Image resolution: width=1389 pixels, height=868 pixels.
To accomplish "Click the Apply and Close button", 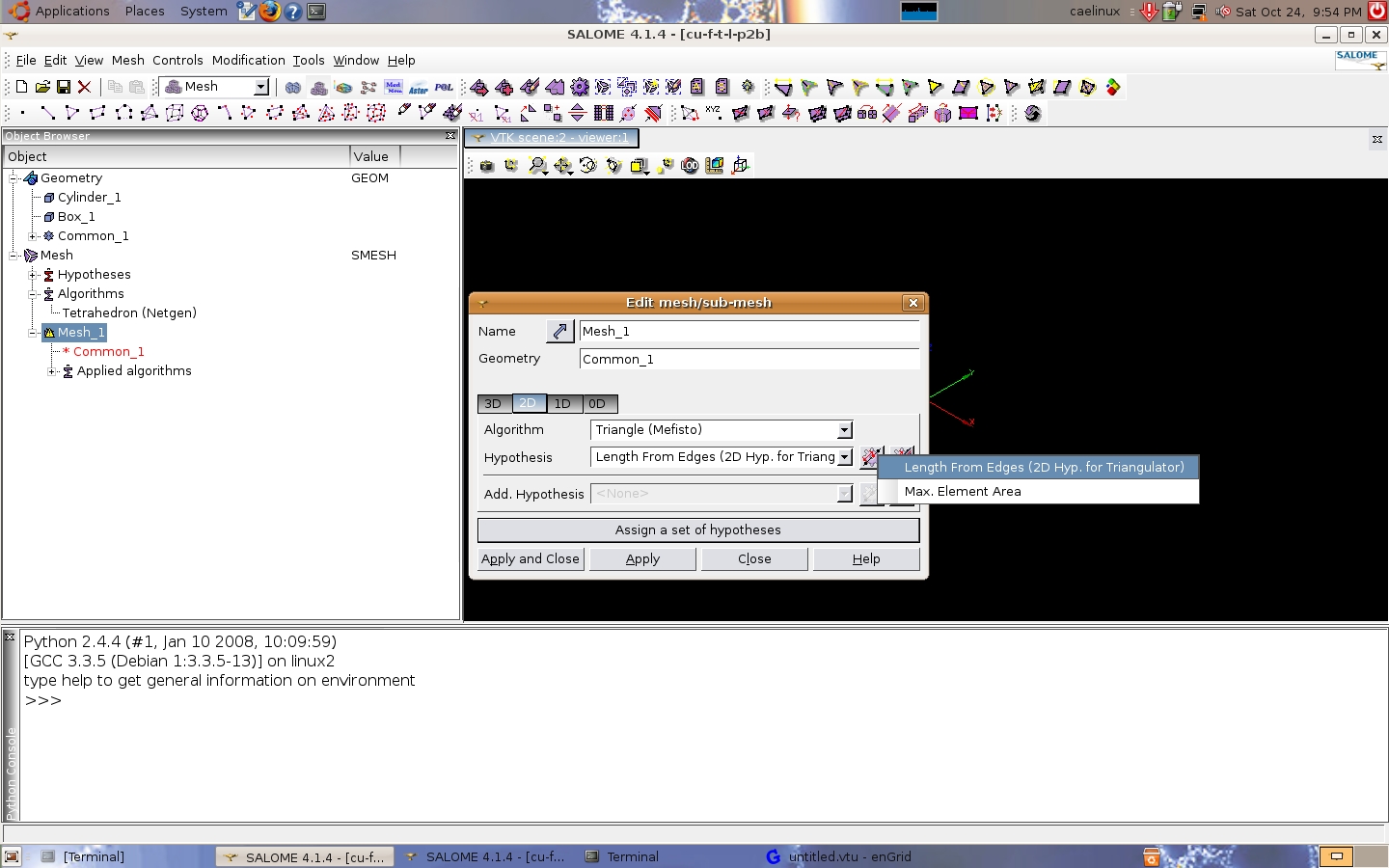I will click(x=530, y=559).
